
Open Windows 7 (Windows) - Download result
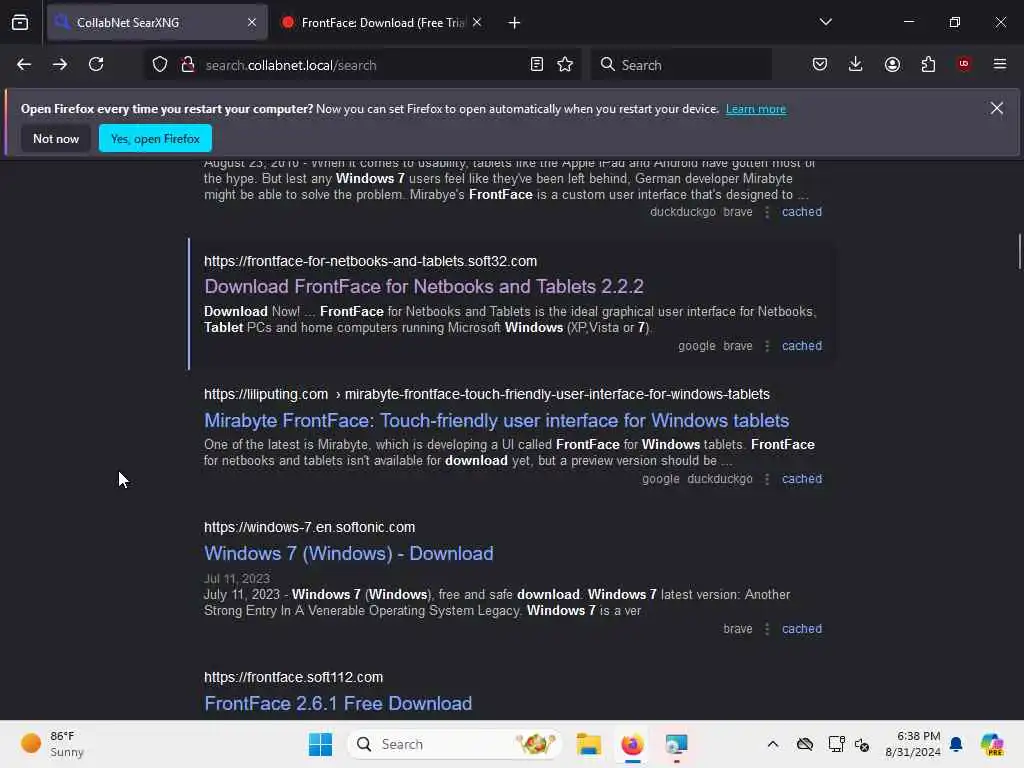(349, 554)
